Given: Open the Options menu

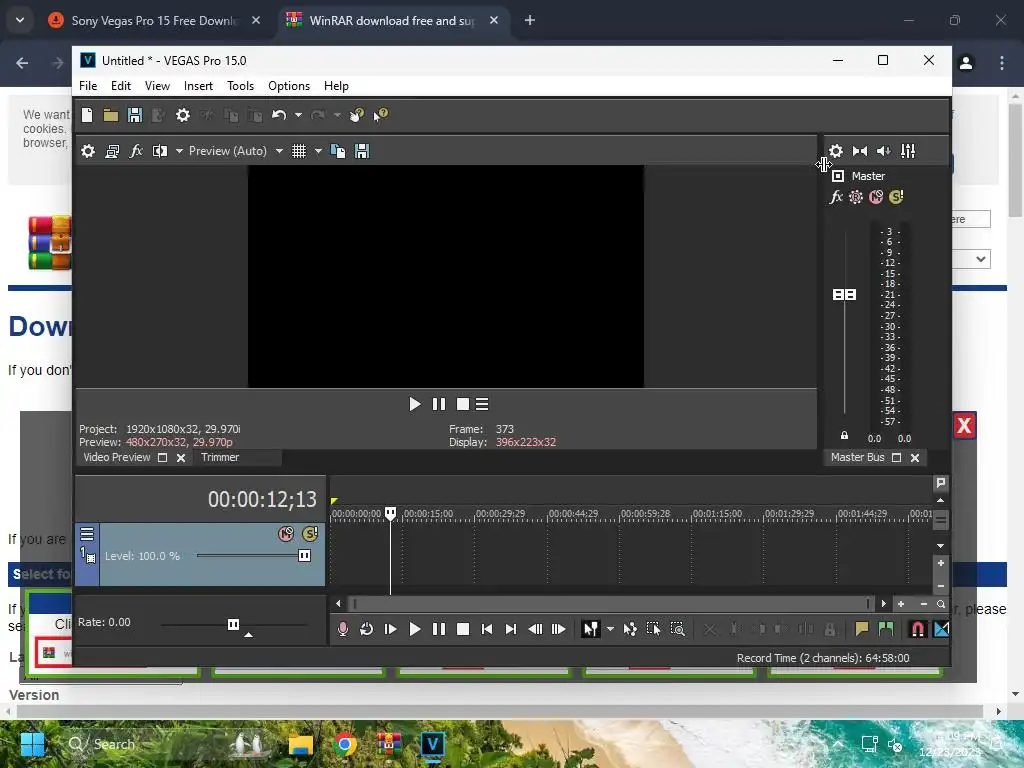Looking at the screenshot, I should 289,86.
